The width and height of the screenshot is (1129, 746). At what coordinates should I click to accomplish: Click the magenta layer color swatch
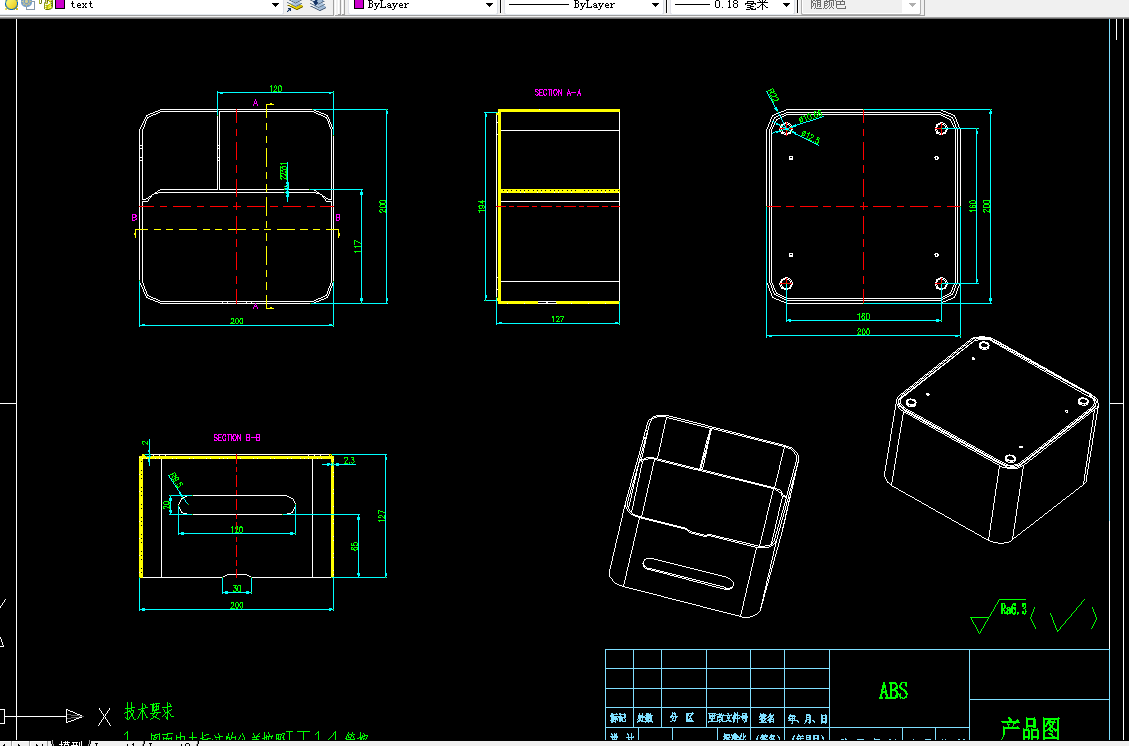pos(60,4)
